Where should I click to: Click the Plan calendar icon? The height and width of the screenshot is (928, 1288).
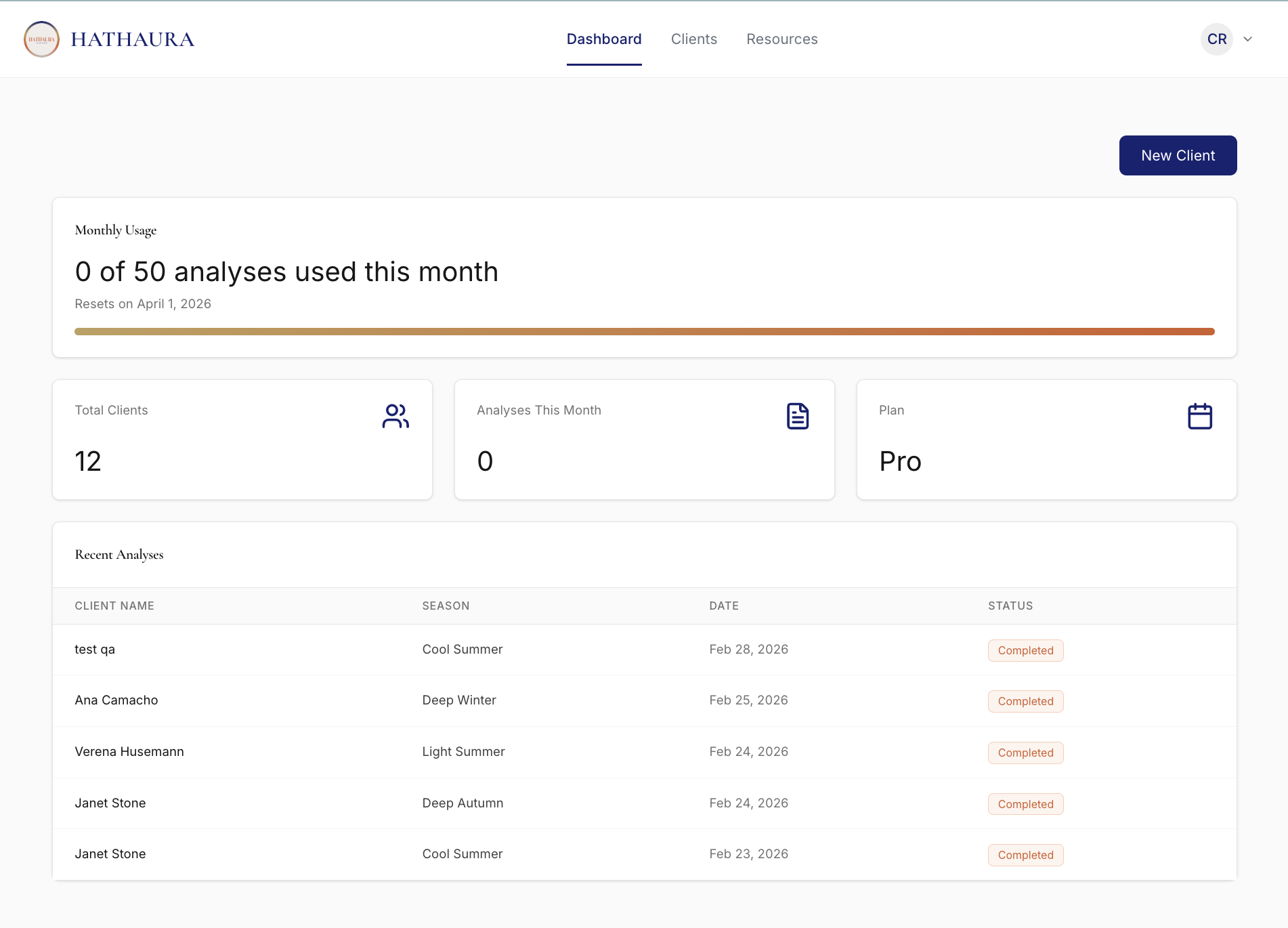point(1199,416)
